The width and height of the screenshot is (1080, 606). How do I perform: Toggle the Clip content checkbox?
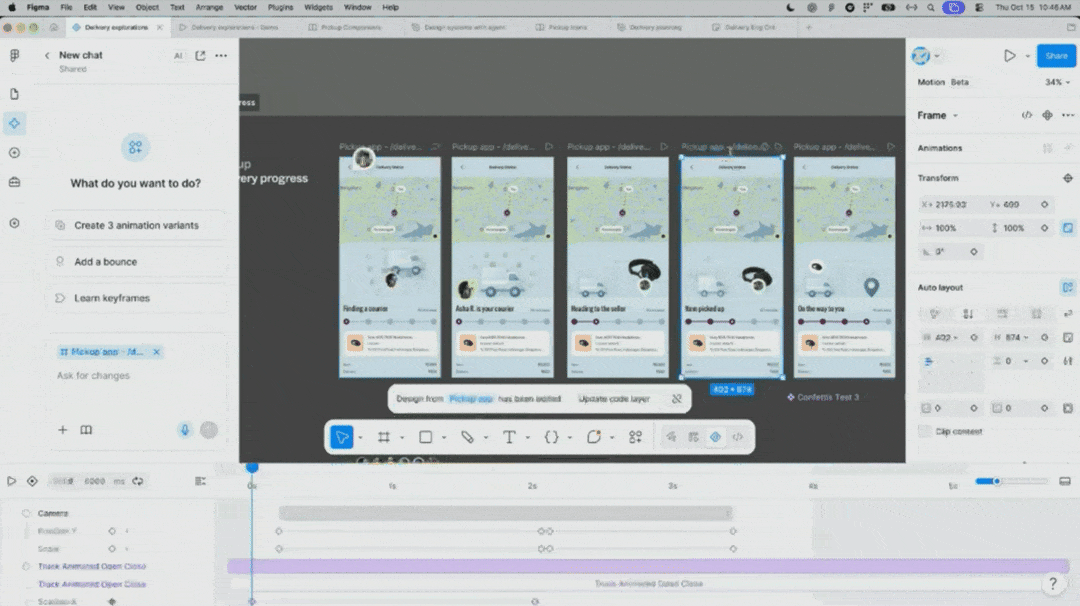coord(925,431)
